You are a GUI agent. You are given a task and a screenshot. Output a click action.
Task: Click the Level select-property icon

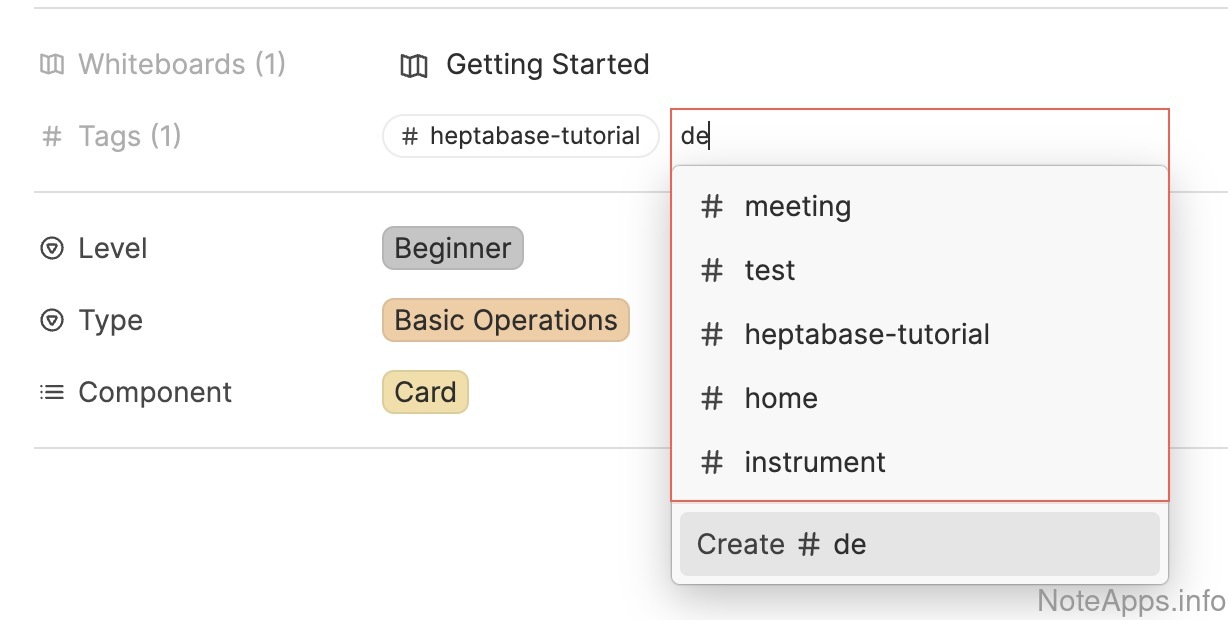52,249
